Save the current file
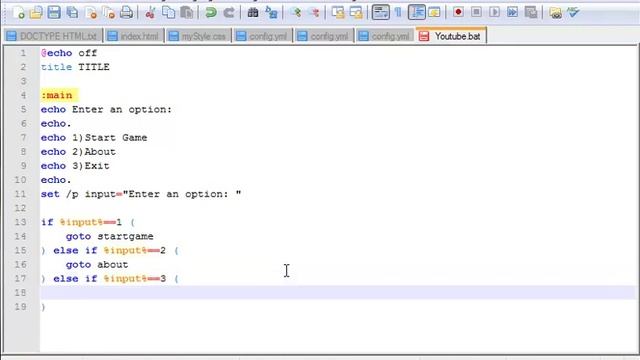 pyautogui.click(x=54, y=13)
